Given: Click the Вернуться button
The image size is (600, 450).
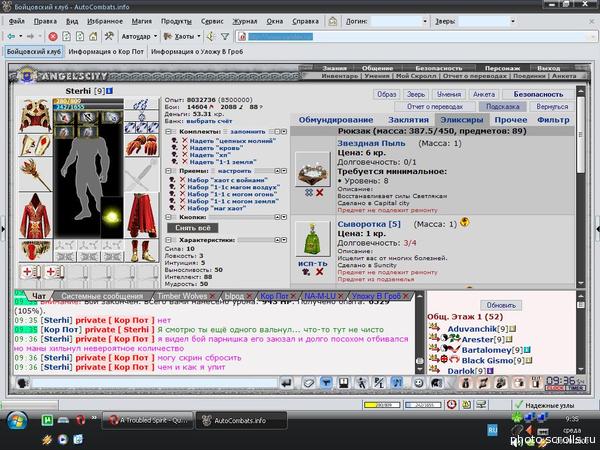Looking at the screenshot, I should (552, 106).
